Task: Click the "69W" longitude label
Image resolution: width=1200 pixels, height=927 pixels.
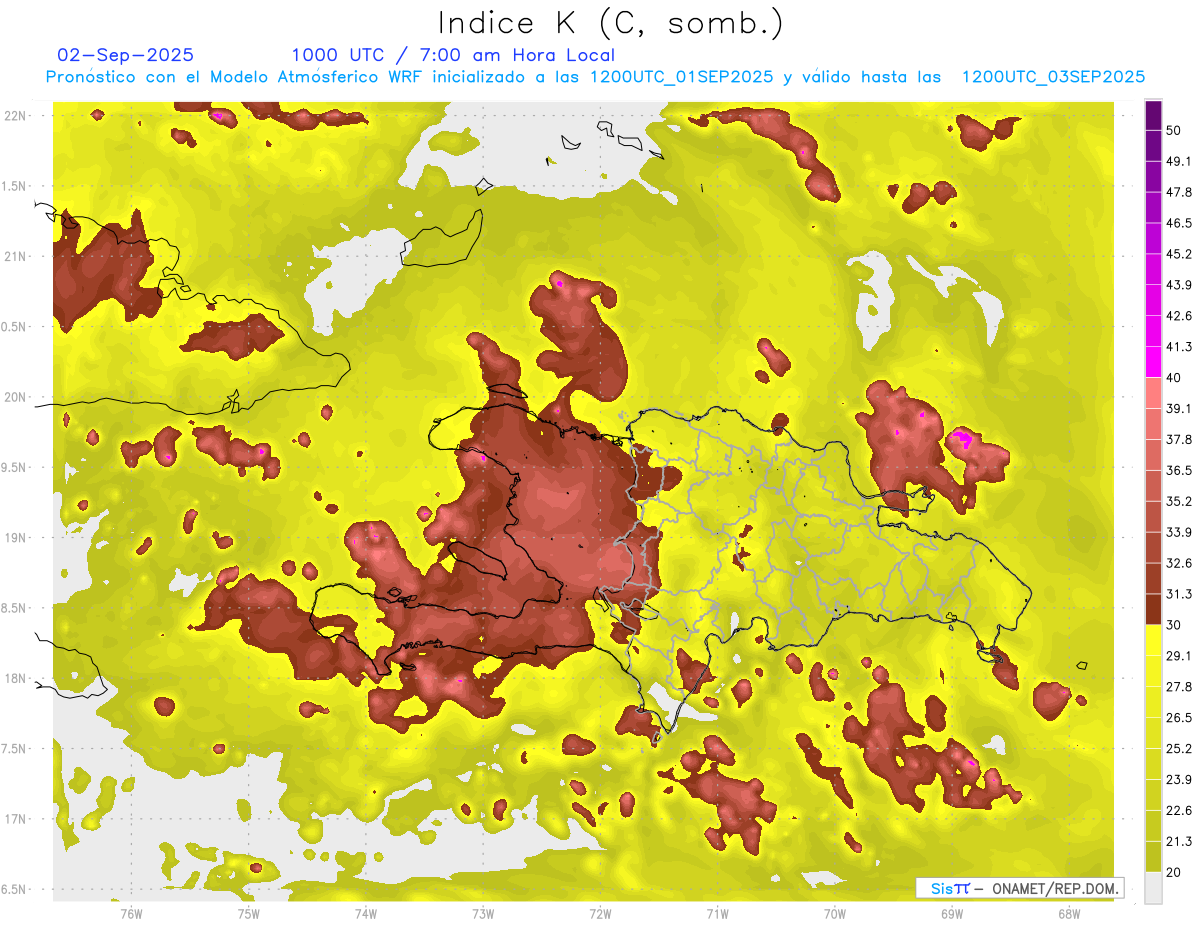Action: [951, 913]
